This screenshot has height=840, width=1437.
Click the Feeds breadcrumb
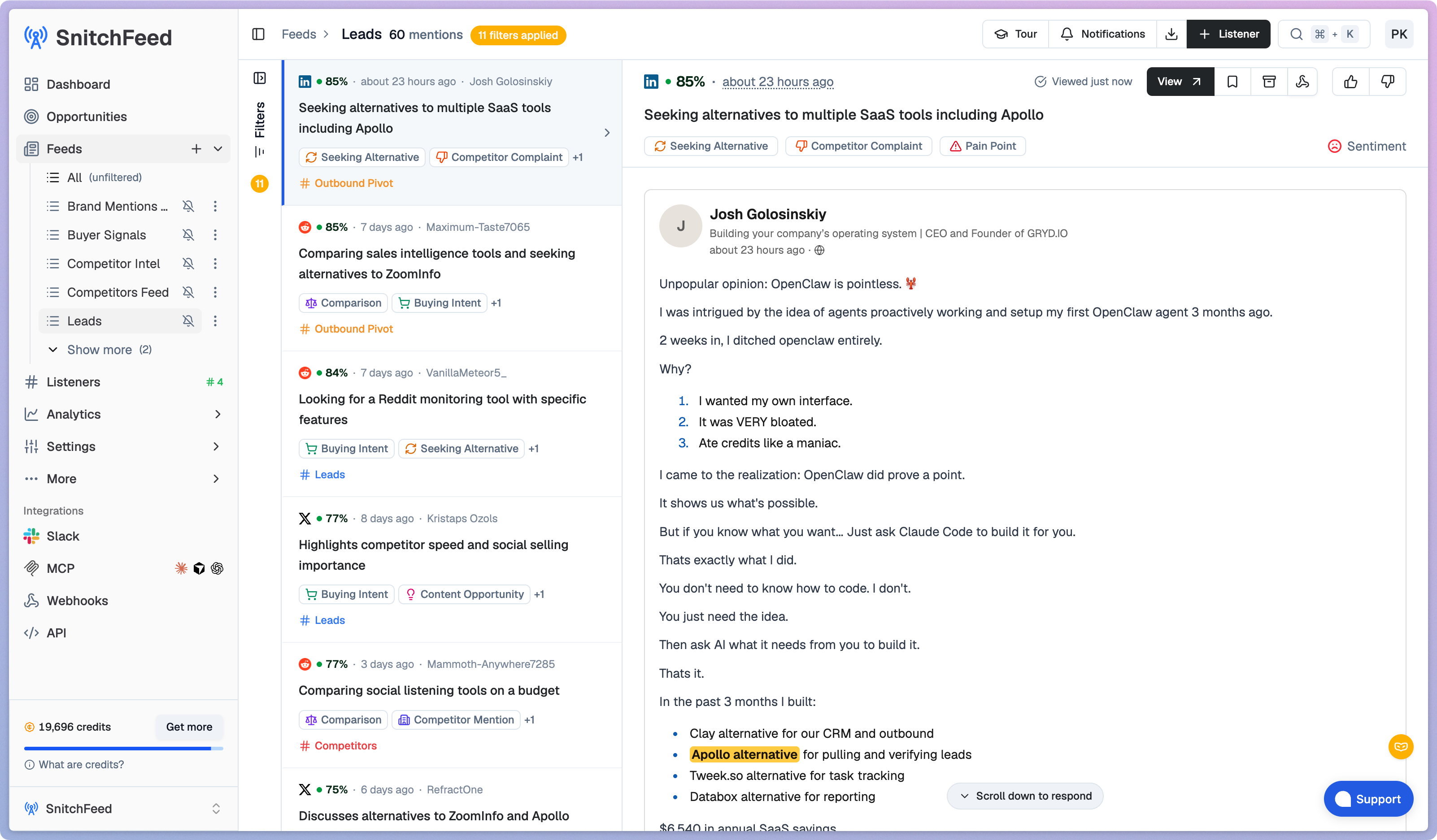tap(299, 34)
